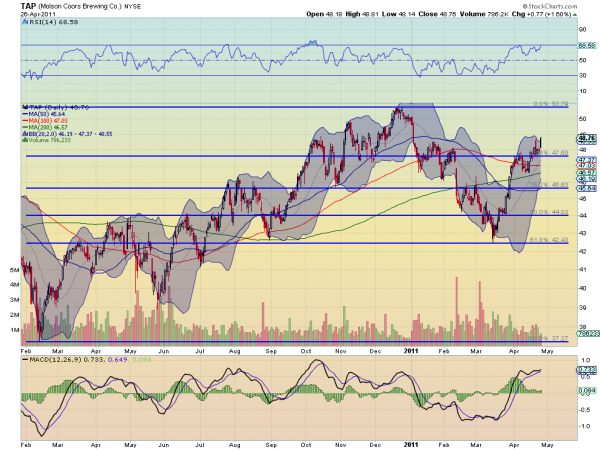Image resolution: width=600 pixels, height=450 pixels.
Task: Click the green 0.084 histogram tag on right
Action: click(x=586, y=390)
